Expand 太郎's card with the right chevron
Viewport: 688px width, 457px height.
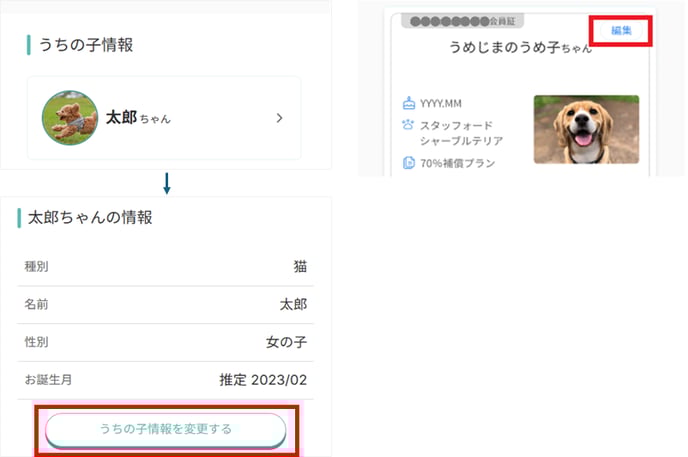point(279,118)
